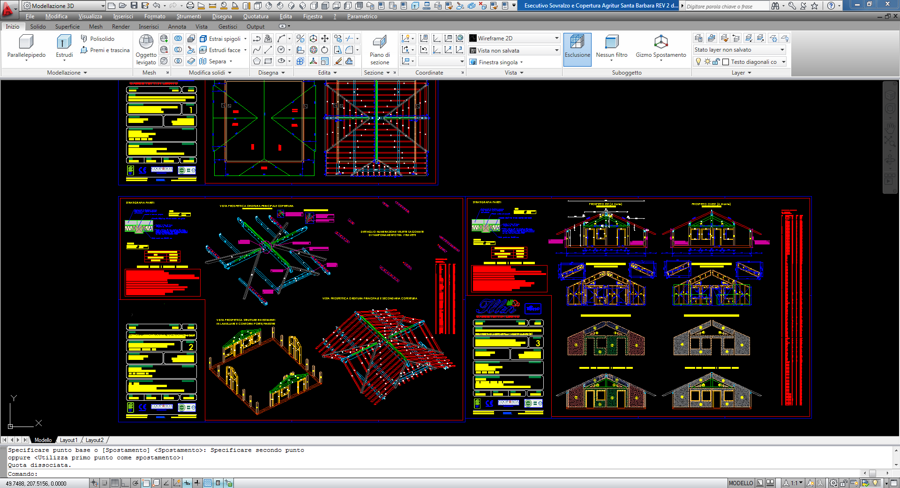Expand the Vista non salvata dropdown

[515, 50]
